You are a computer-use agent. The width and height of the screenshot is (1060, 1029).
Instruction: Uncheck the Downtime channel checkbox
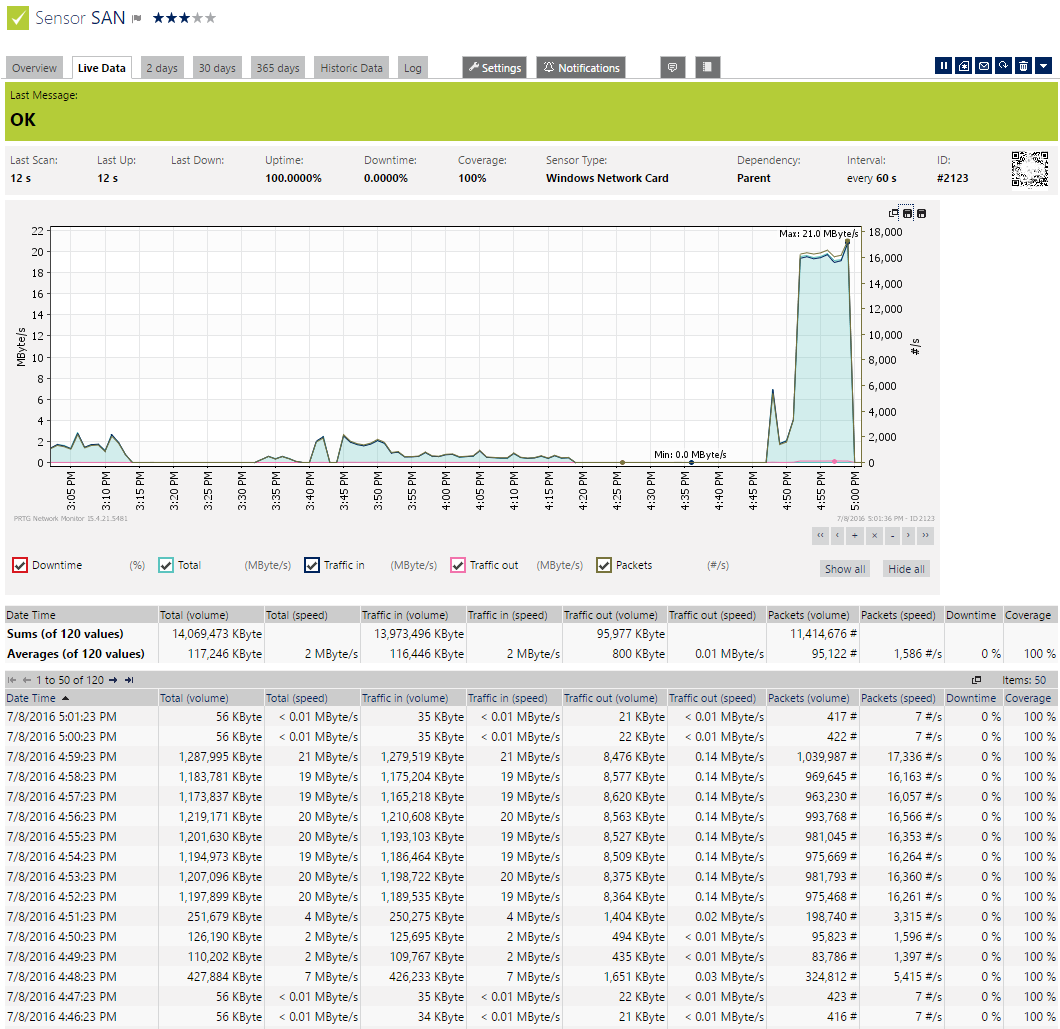pyautogui.click(x=19, y=566)
